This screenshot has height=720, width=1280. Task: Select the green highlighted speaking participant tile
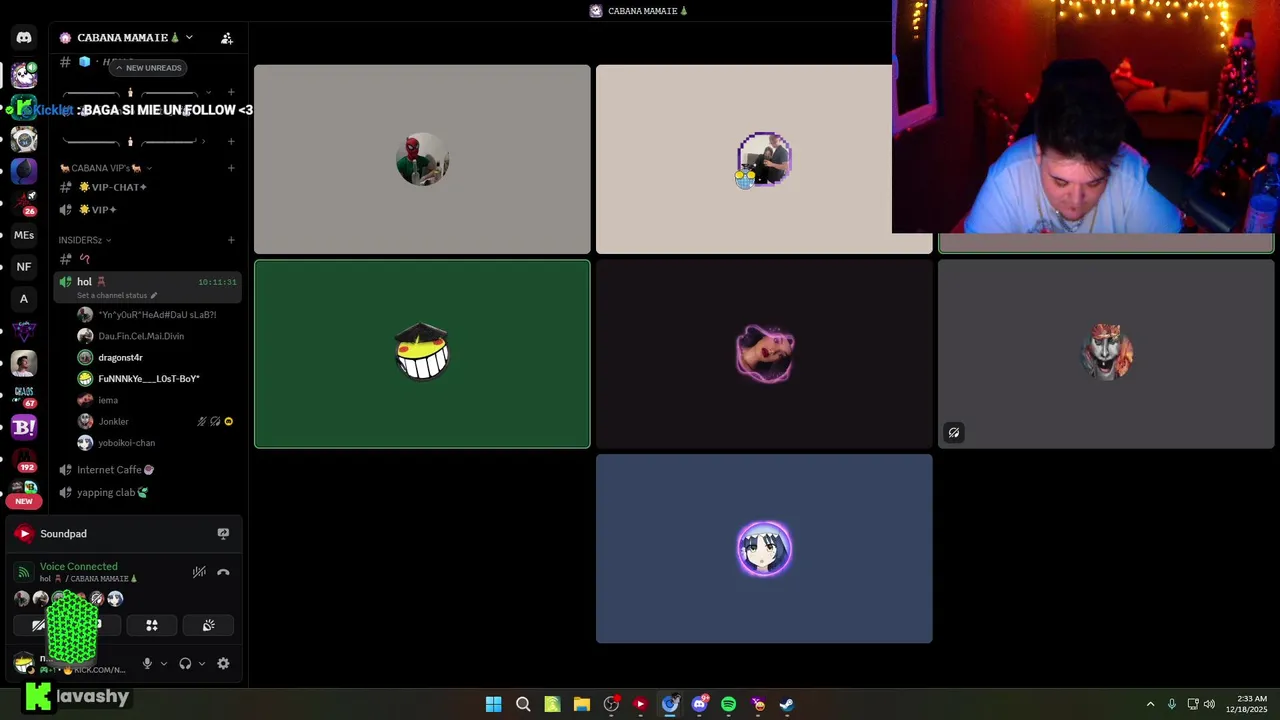point(422,354)
